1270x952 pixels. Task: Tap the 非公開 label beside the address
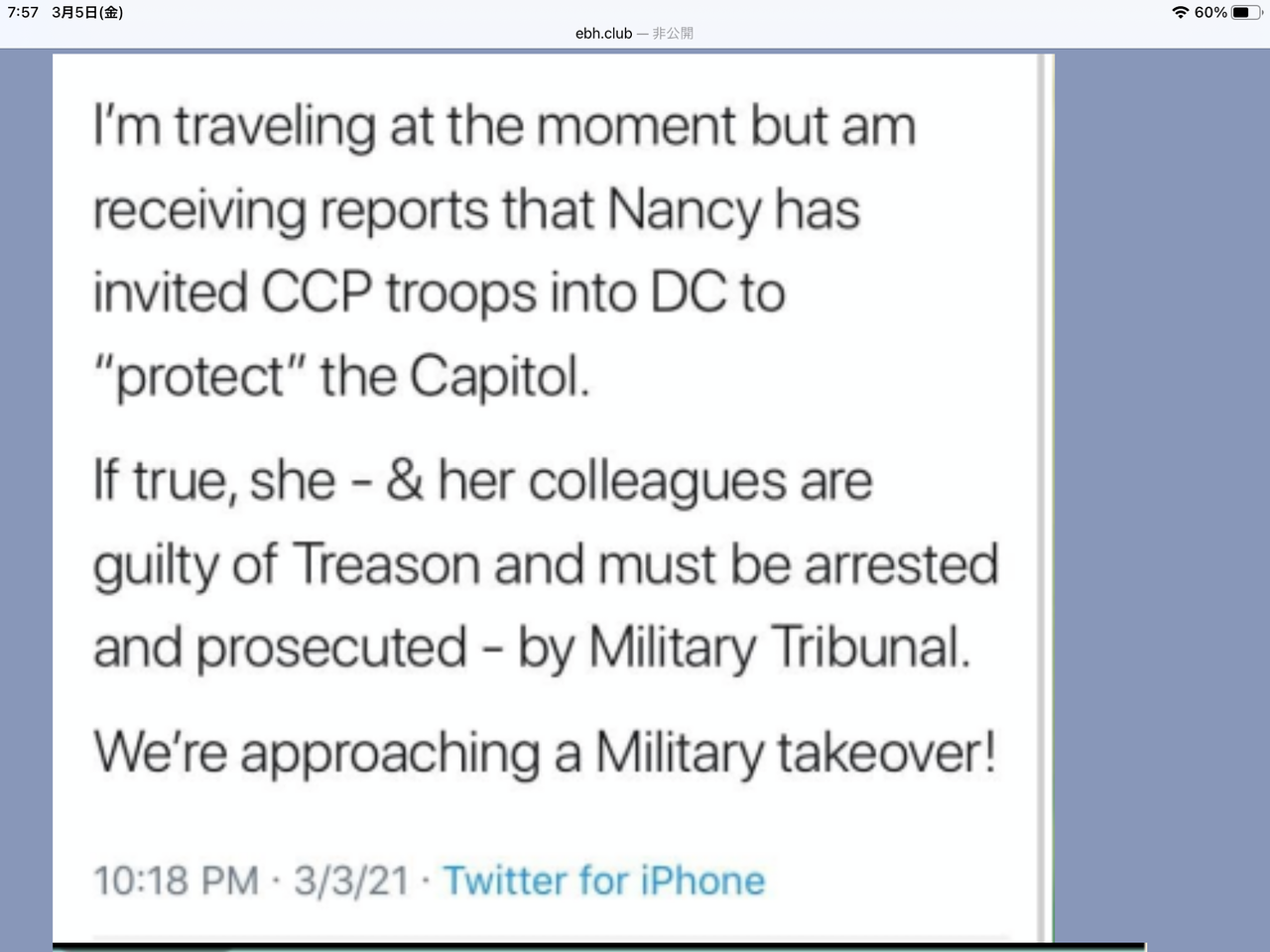coord(673,34)
